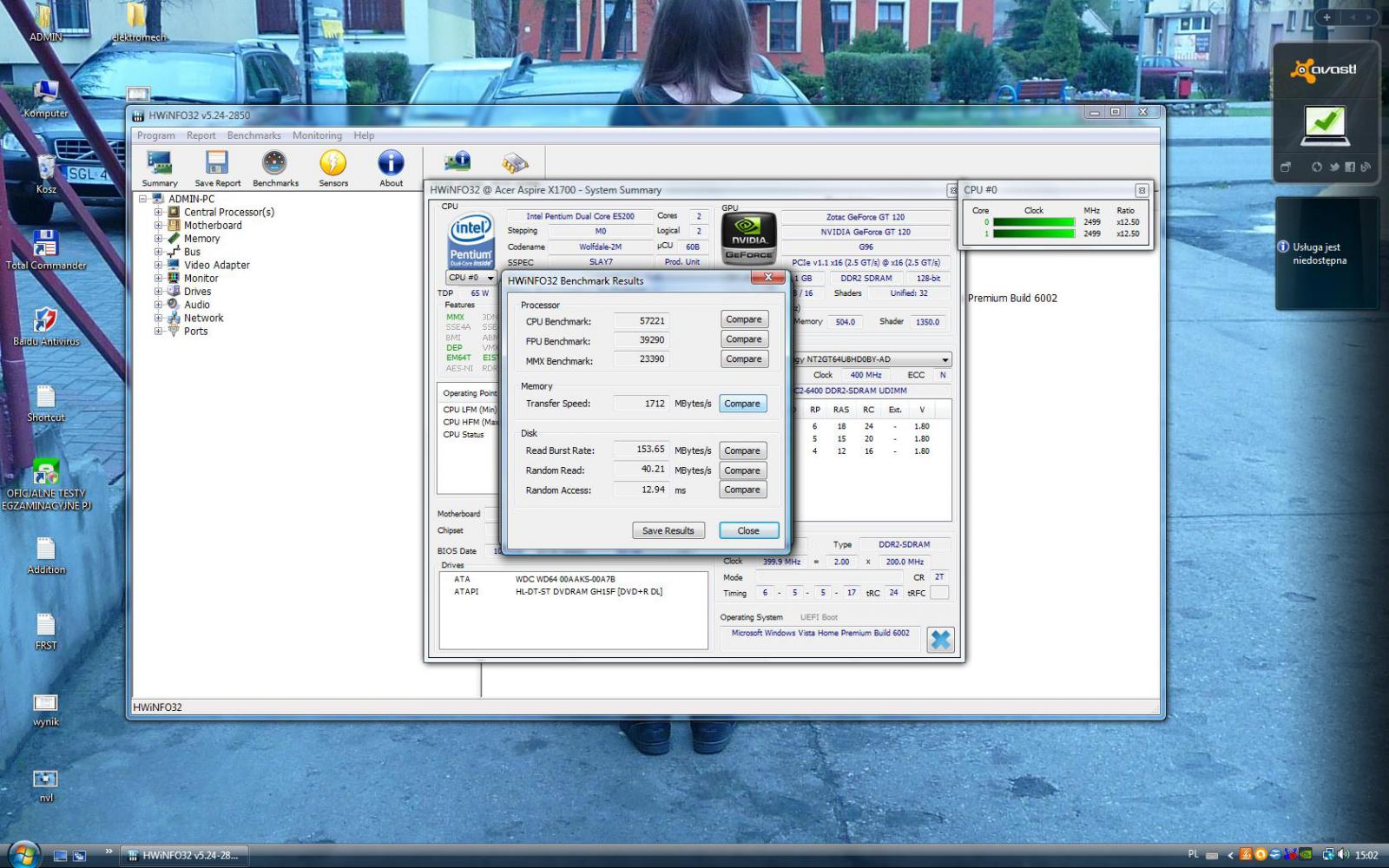The image size is (1389, 868).
Task: Click Compare for FPU Benchmark
Action: tap(744, 339)
